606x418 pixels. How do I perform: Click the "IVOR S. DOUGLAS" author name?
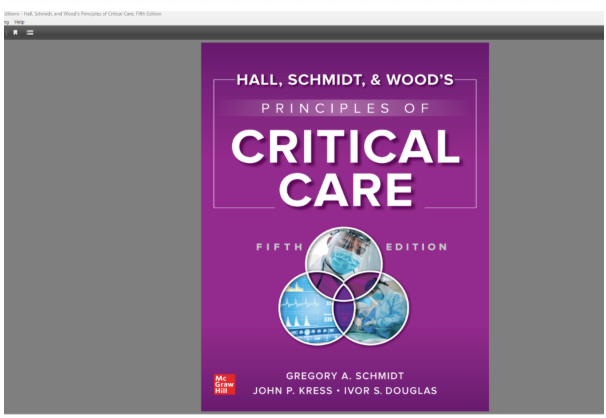(x=390, y=391)
